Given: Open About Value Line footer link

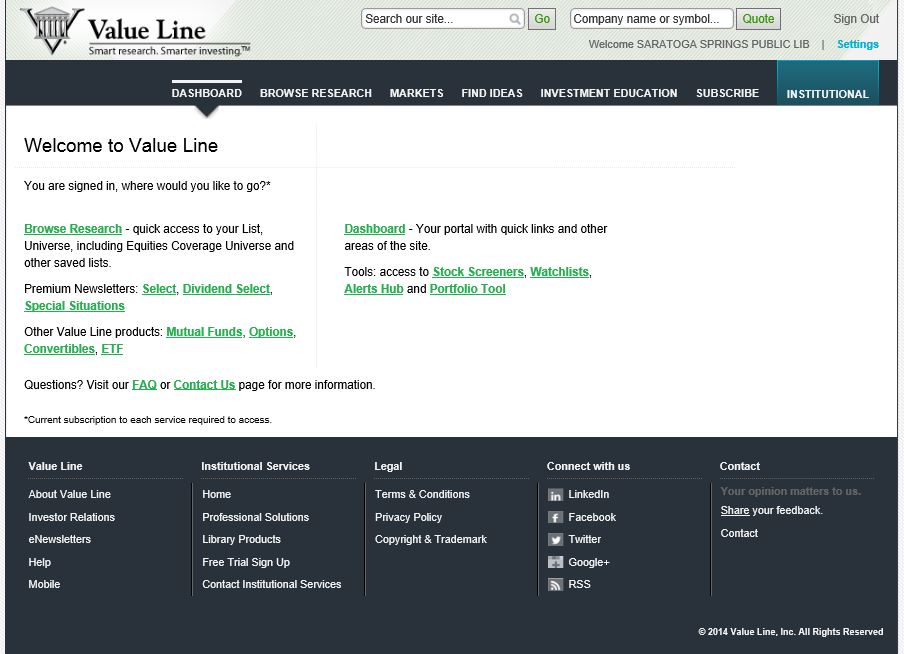Looking at the screenshot, I should (x=69, y=494).
